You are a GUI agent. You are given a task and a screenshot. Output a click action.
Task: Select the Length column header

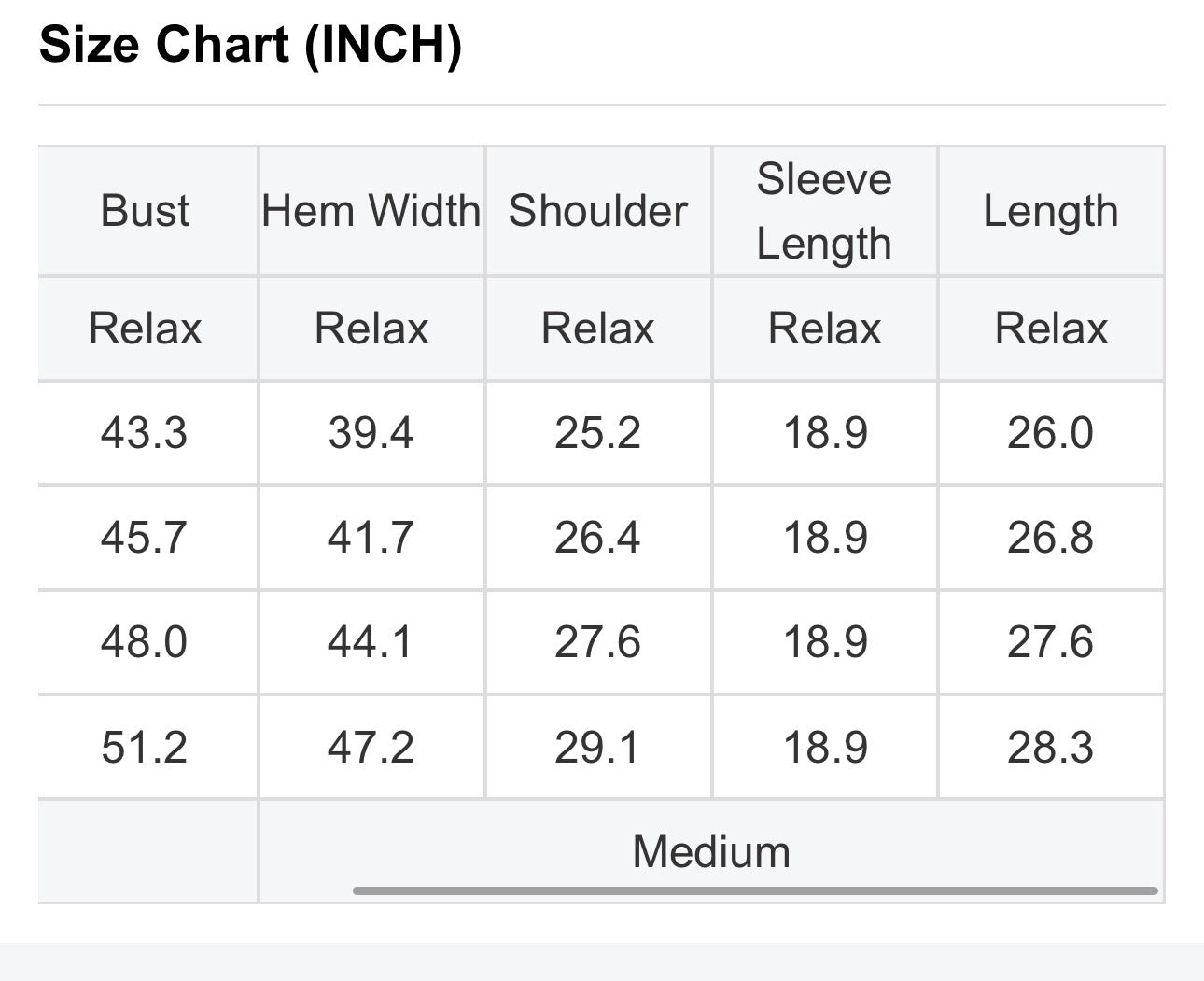pos(1051,213)
